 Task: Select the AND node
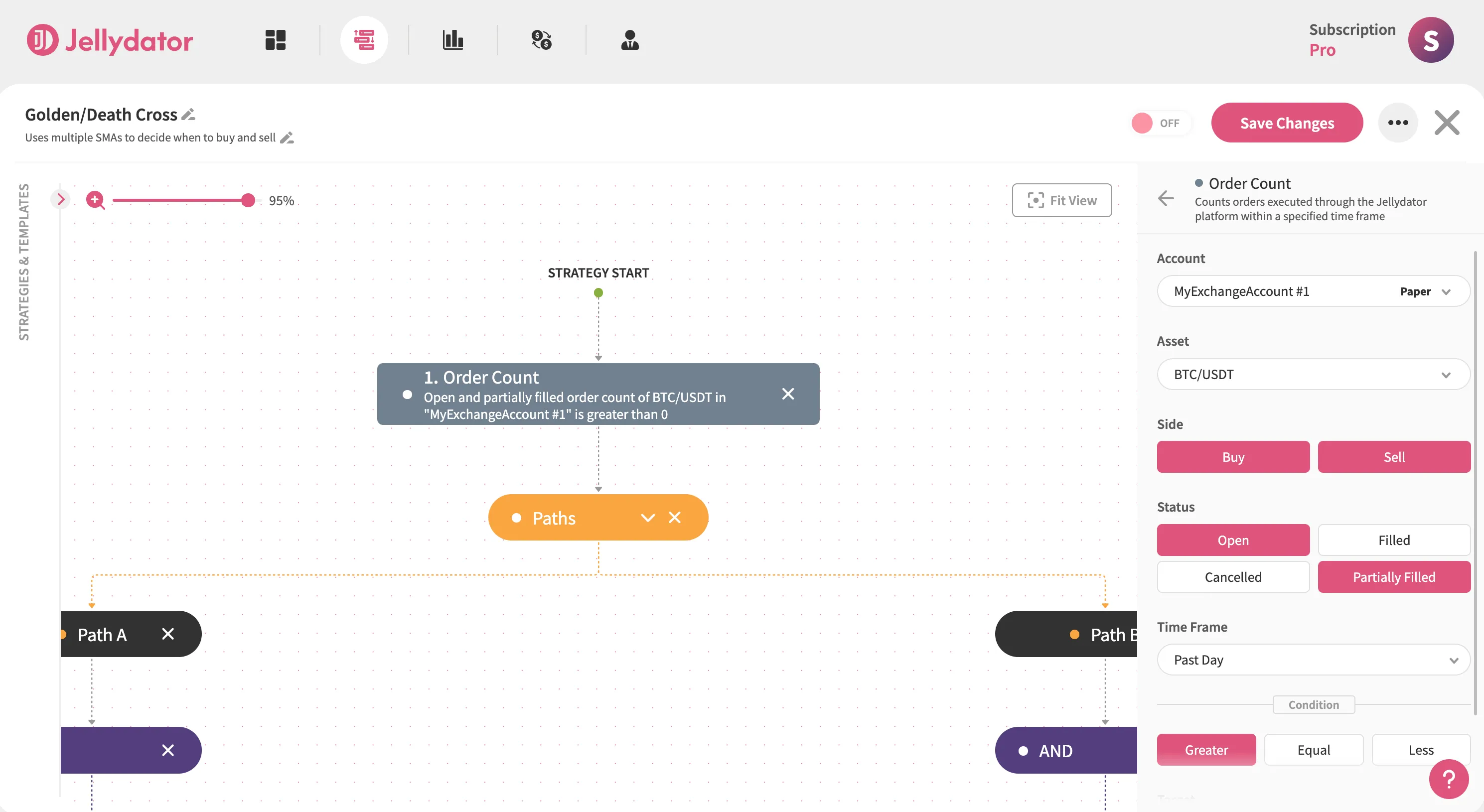(x=1066, y=750)
